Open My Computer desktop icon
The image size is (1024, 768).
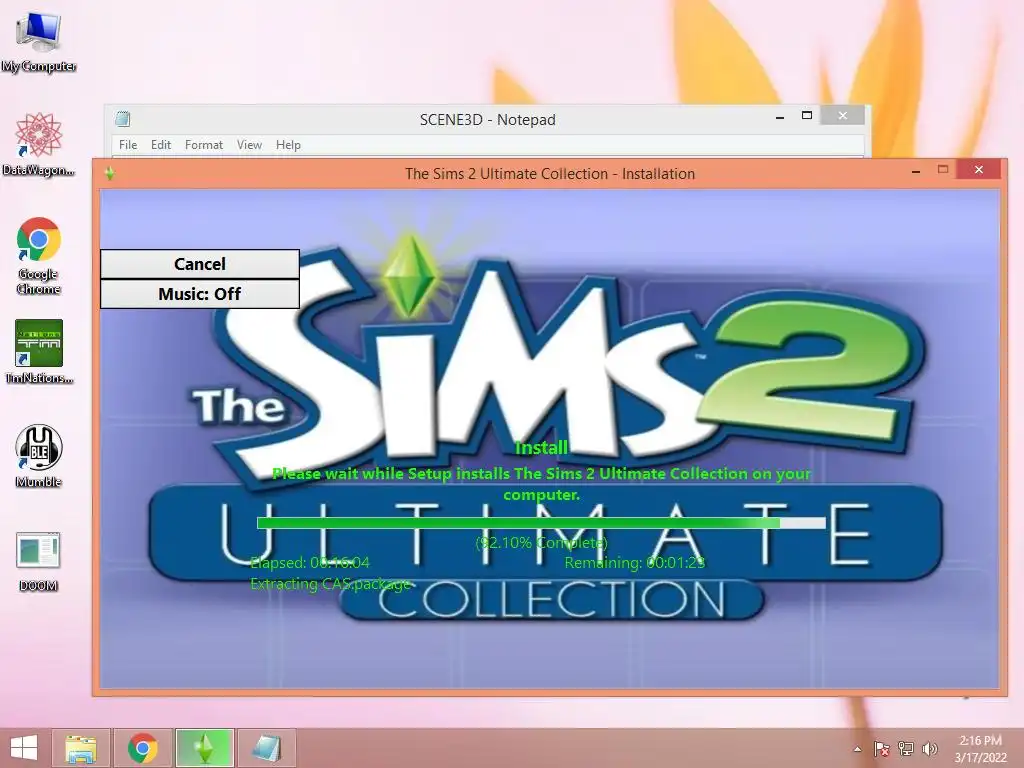click(x=39, y=40)
